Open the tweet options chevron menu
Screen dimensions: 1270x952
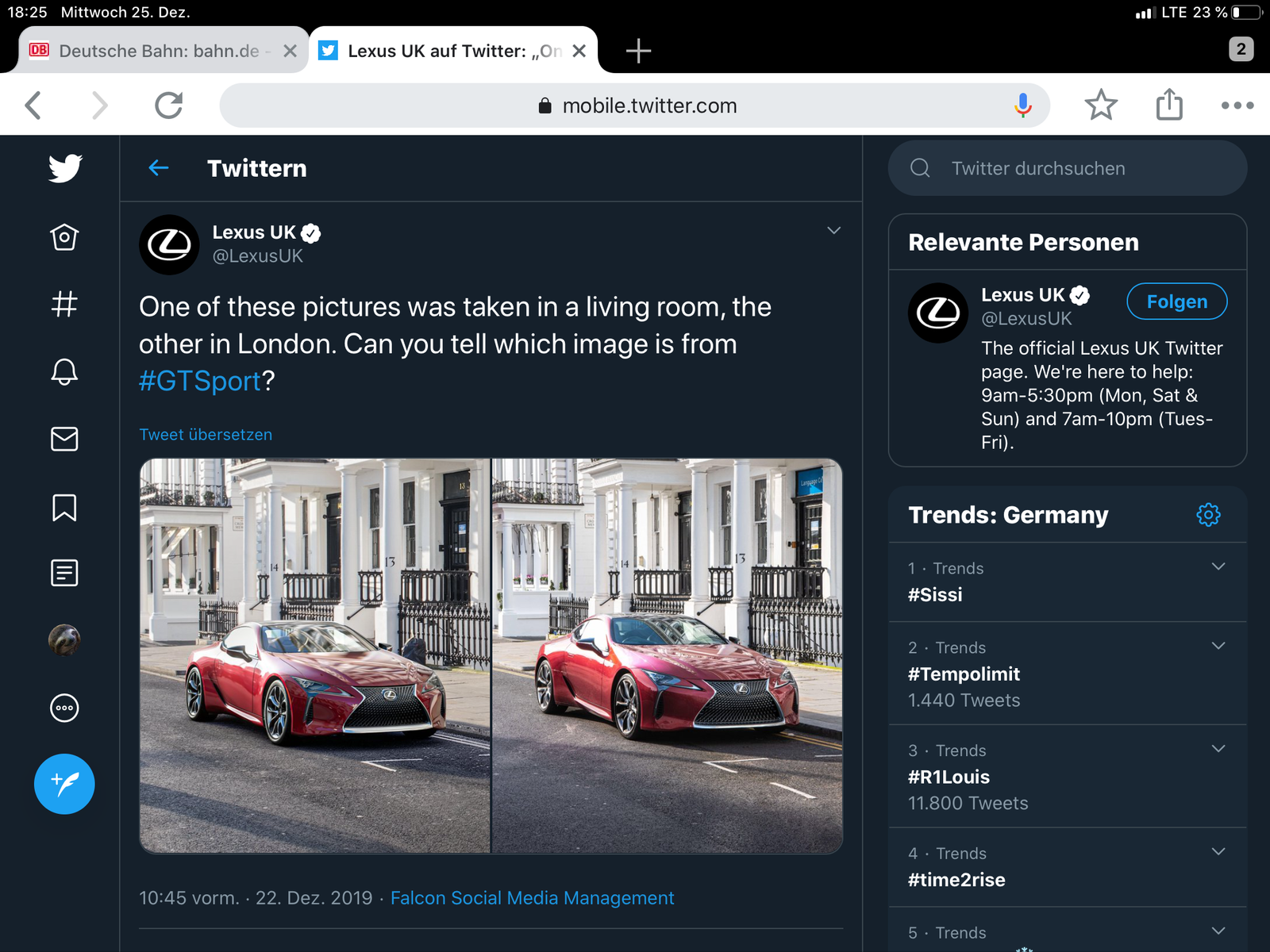pos(833,230)
